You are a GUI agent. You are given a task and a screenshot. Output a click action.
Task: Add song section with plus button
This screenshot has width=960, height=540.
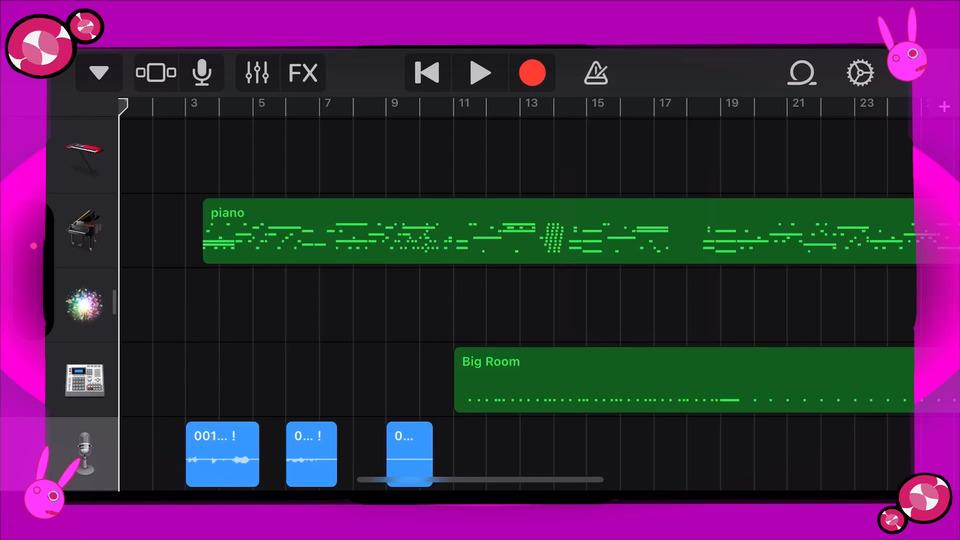[x=944, y=107]
